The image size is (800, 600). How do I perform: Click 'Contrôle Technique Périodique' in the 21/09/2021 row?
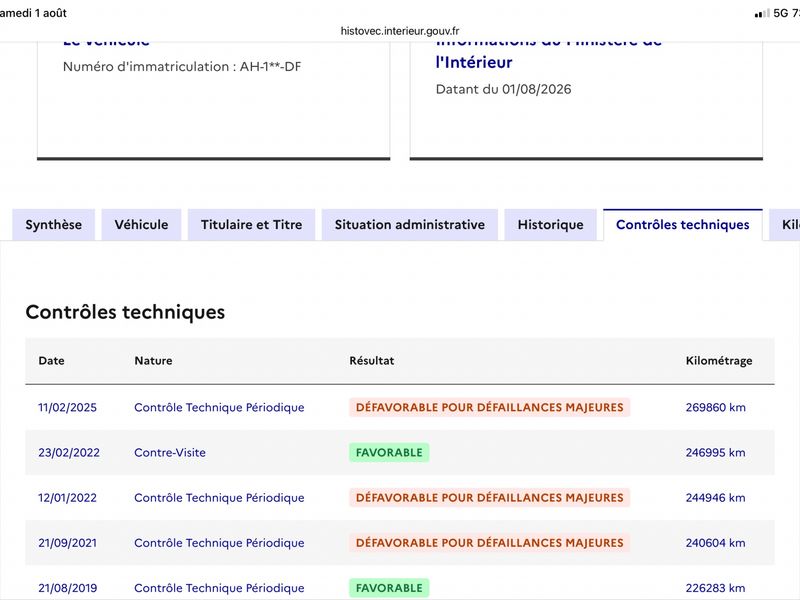click(219, 543)
